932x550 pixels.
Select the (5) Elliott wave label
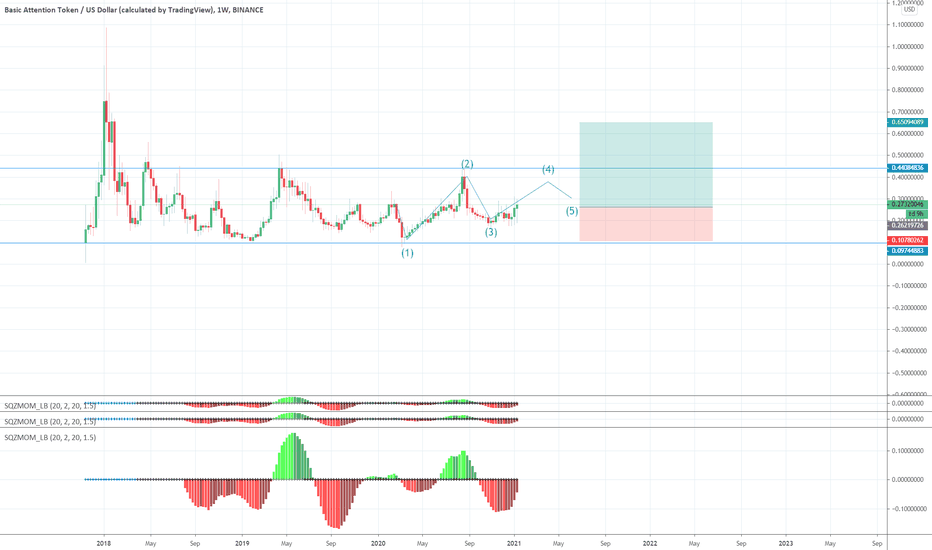coord(571,211)
